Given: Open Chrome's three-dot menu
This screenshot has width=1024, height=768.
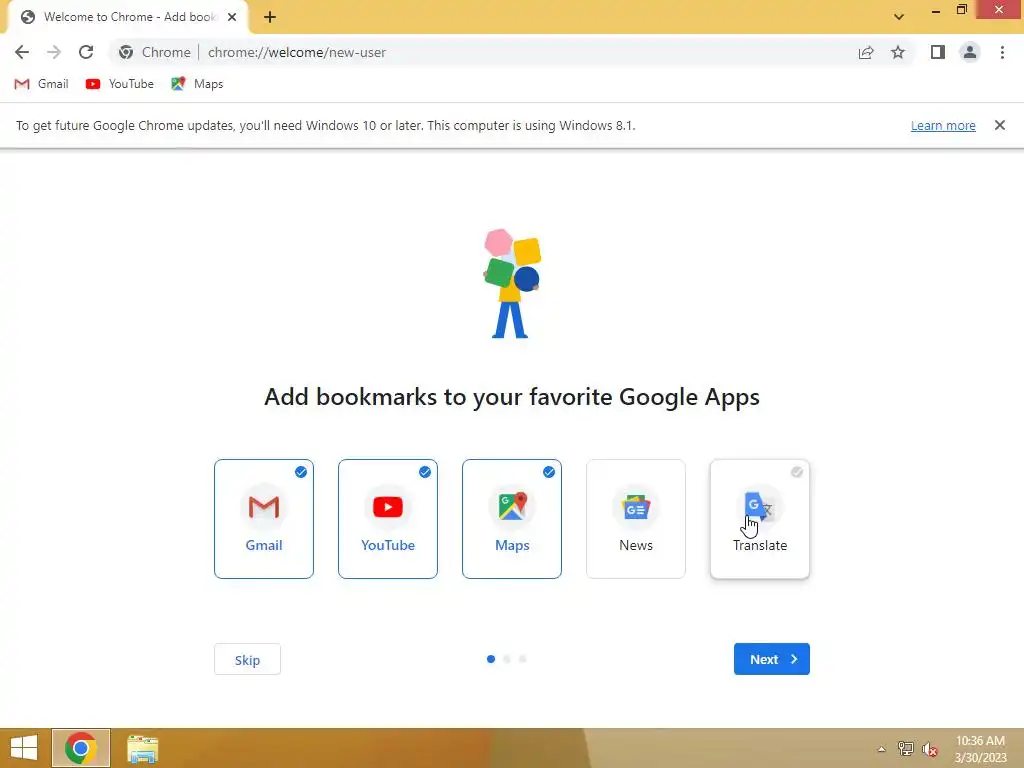Looking at the screenshot, I should pyautogui.click(x=1002, y=52).
